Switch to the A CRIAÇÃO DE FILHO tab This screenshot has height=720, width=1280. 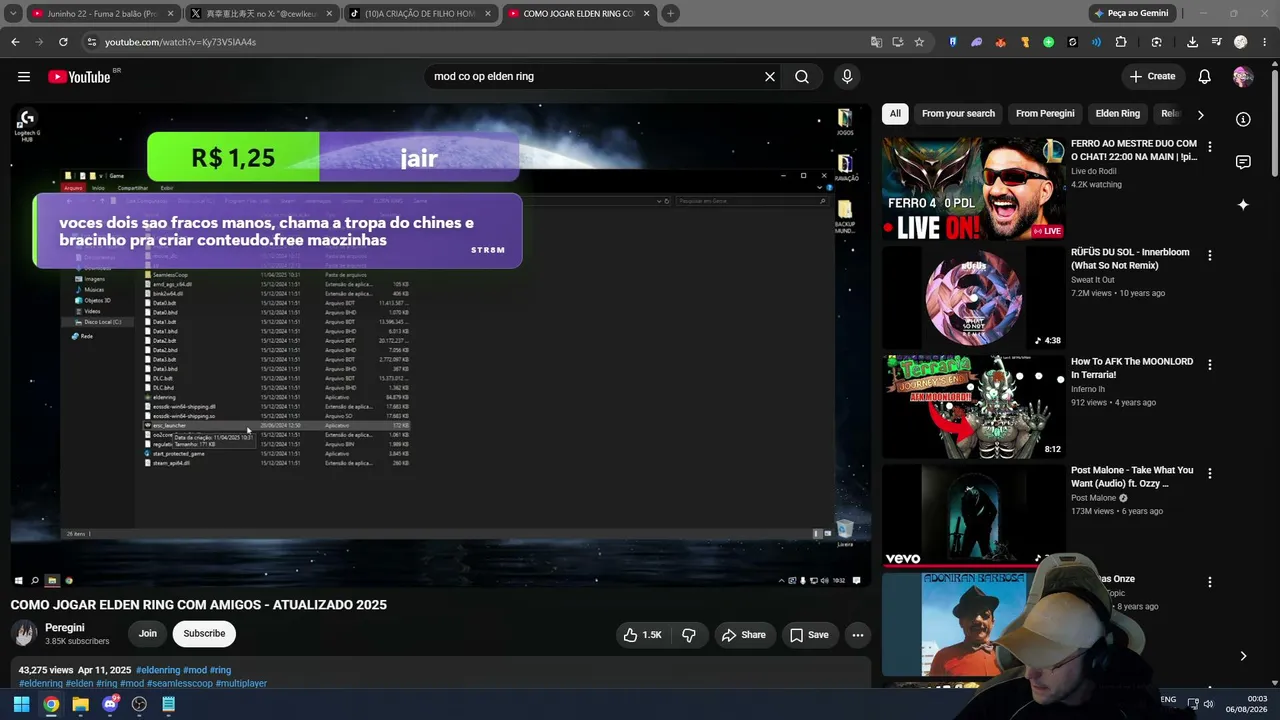coord(420,13)
